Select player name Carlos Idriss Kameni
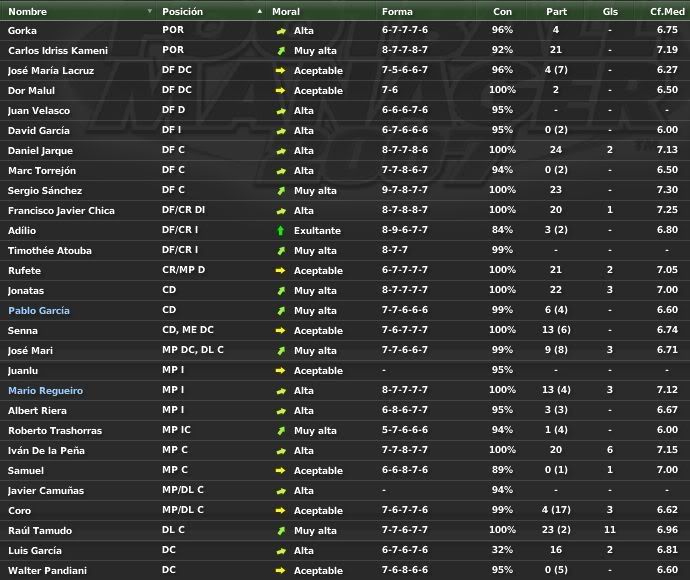This screenshot has width=690, height=580. pyautogui.click(x=58, y=51)
